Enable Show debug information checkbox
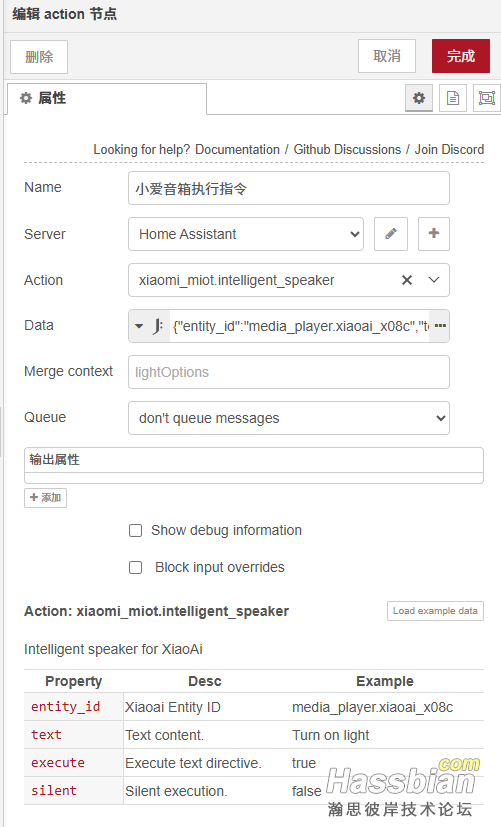 point(136,530)
